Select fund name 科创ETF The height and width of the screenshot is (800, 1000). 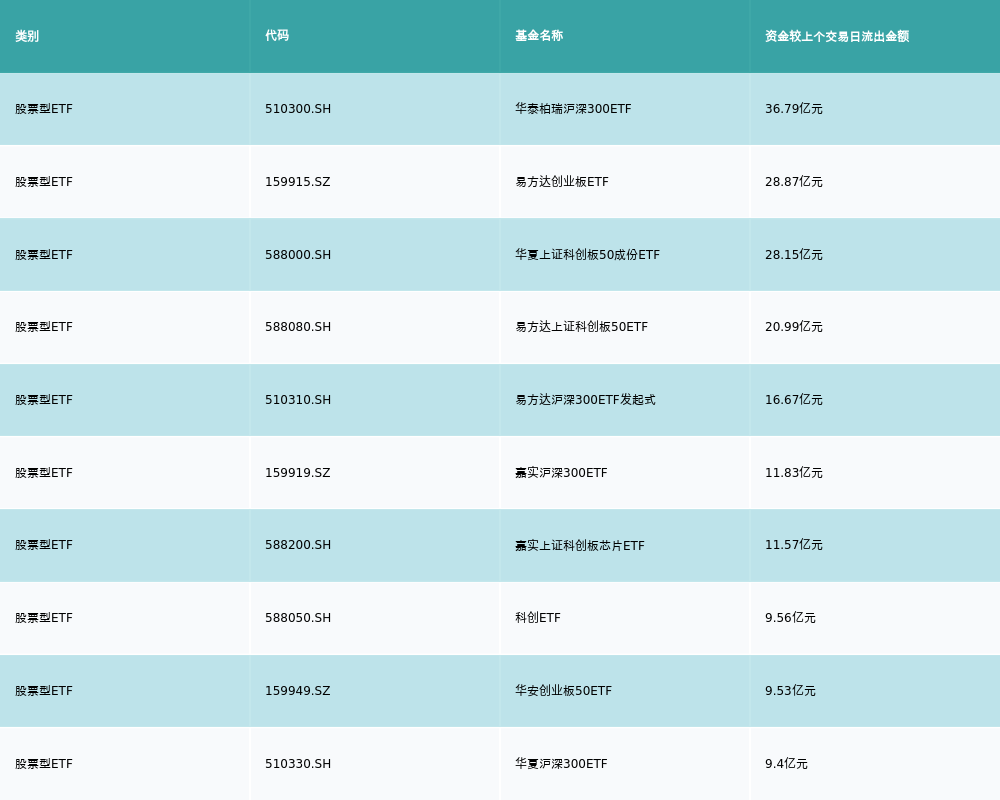coord(538,618)
